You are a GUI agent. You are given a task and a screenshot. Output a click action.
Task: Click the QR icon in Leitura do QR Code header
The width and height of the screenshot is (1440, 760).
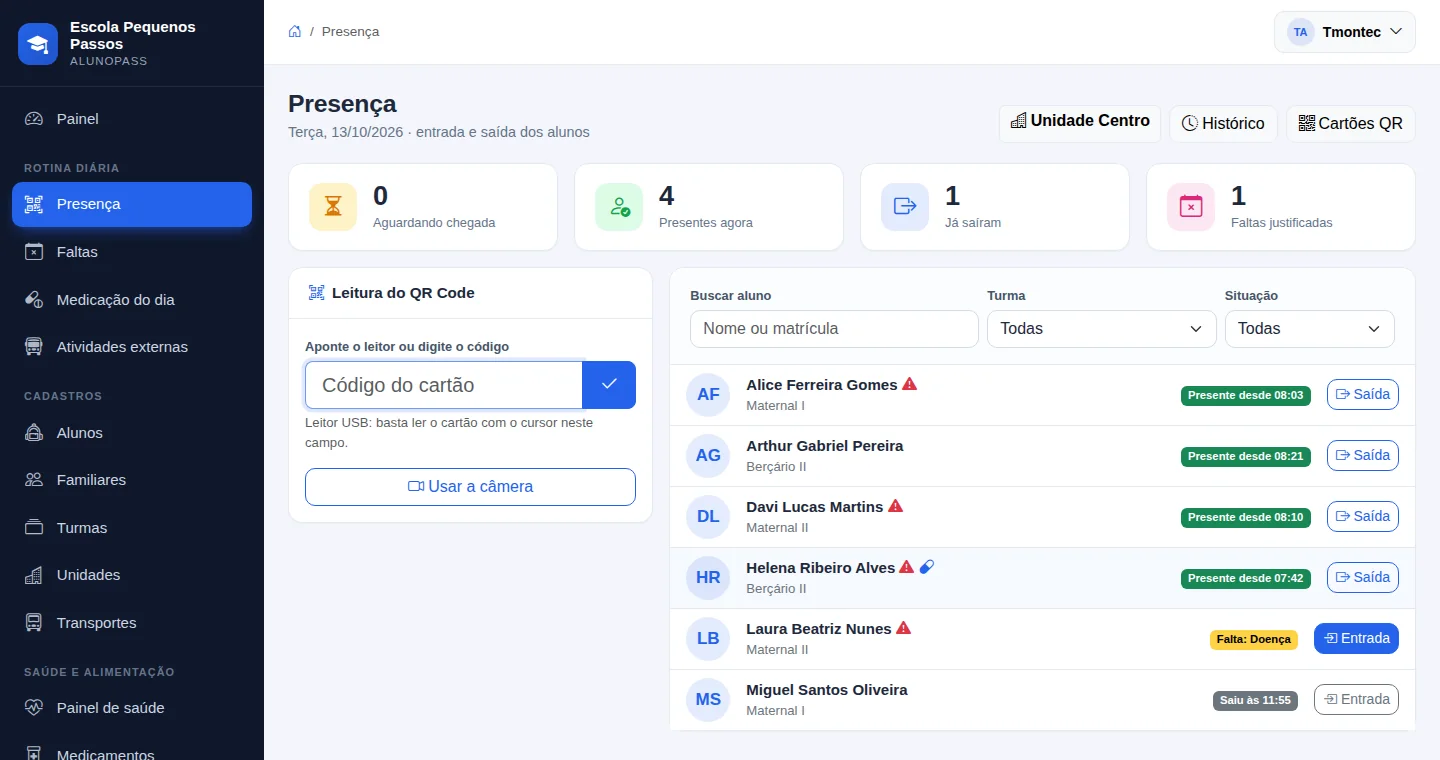pos(317,293)
